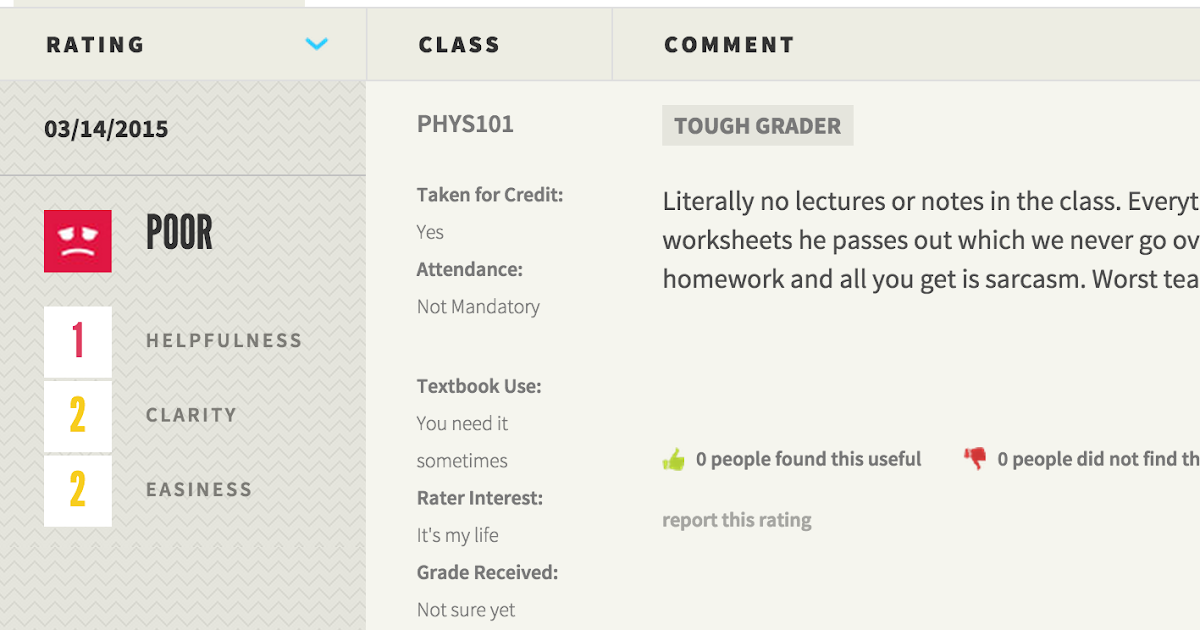Screen dimensions: 1200x630
Task: Click the RATING column header
Action: coord(96,45)
